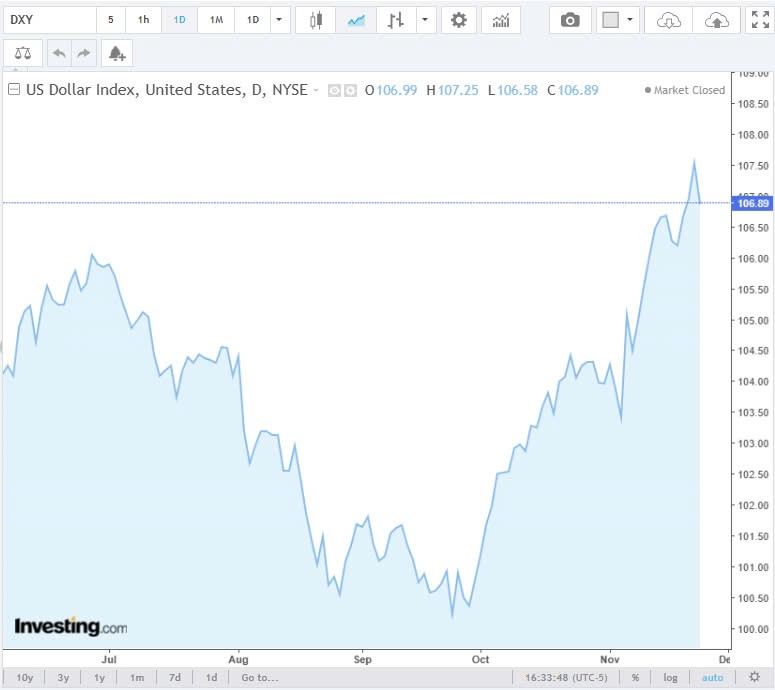Take a snapshot with the camera icon

tap(570, 20)
